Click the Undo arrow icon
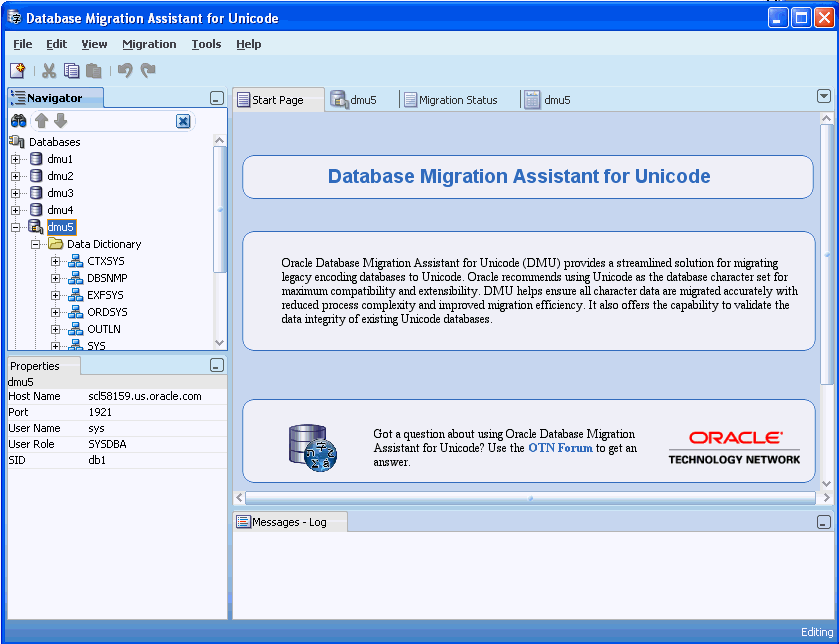This screenshot has height=644, width=839. (125, 71)
